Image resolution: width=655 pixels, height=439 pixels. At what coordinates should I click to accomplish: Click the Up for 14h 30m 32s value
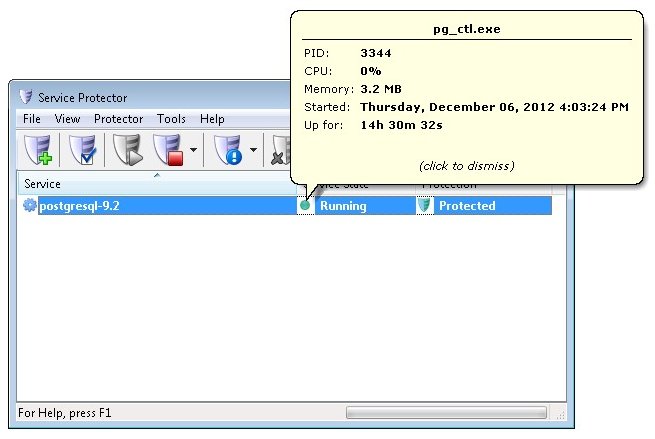tap(401, 125)
